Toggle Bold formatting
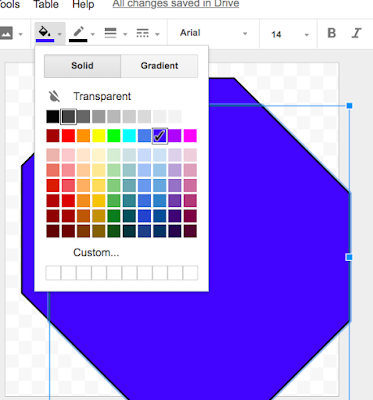 click(x=331, y=33)
